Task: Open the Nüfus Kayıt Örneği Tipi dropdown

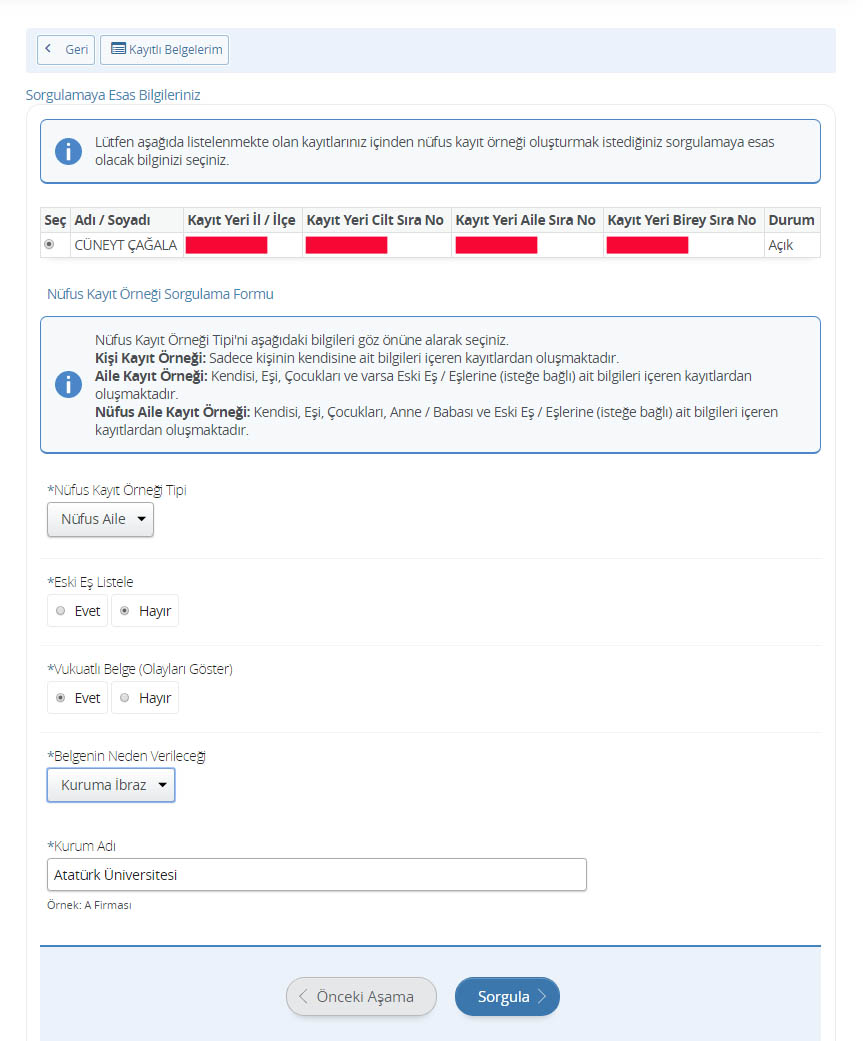Action: (x=101, y=519)
